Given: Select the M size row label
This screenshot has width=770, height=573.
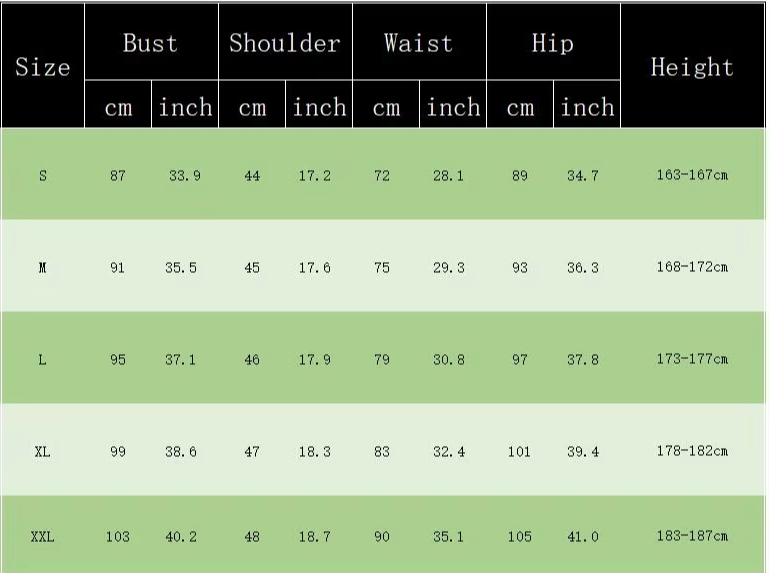Looking at the screenshot, I should (x=43, y=268).
